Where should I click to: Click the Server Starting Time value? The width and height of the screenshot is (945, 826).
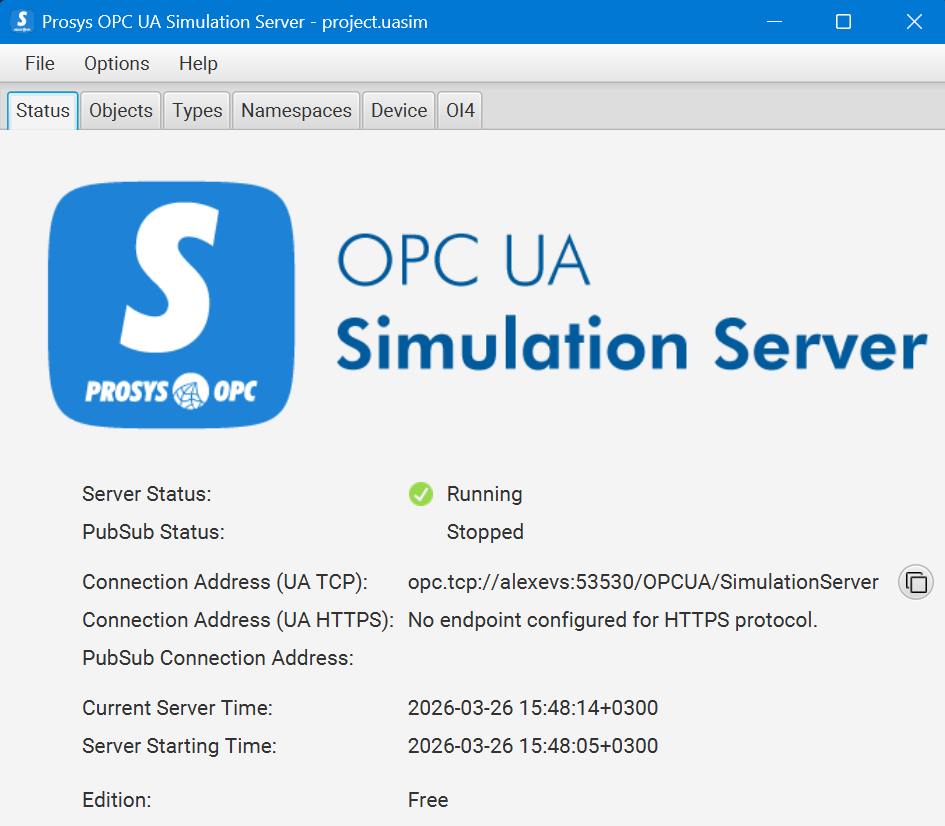[533, 746]
